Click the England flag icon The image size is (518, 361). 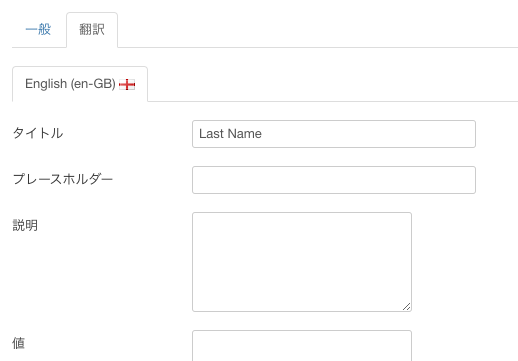[127, 85]
